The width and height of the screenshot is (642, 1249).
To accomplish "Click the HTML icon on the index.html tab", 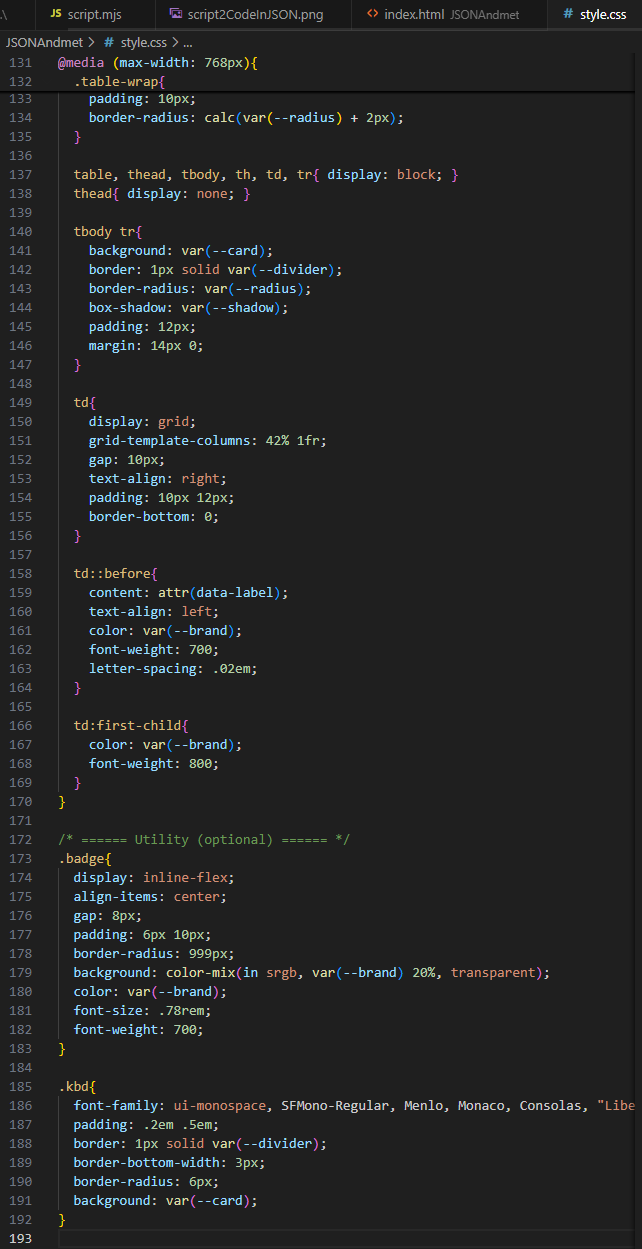I will point(372,14).
